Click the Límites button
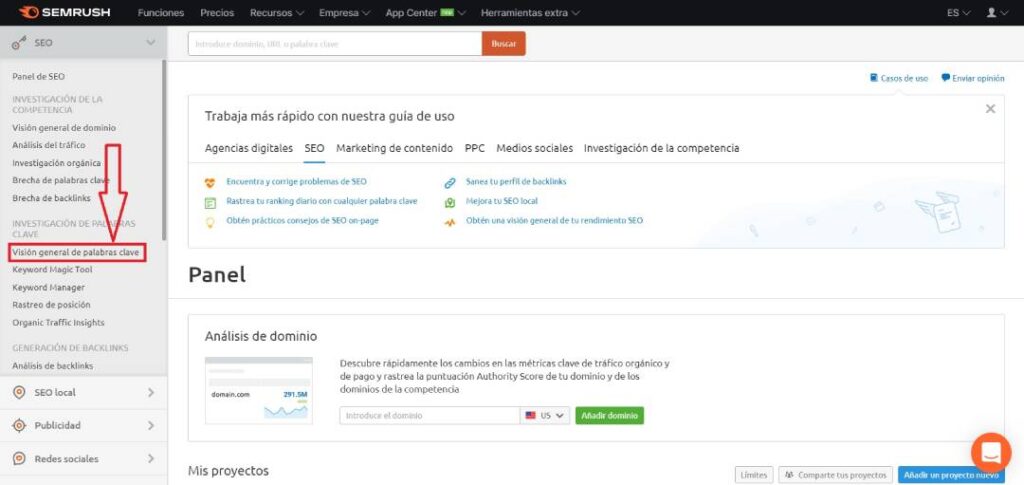 tap(754, 475)
